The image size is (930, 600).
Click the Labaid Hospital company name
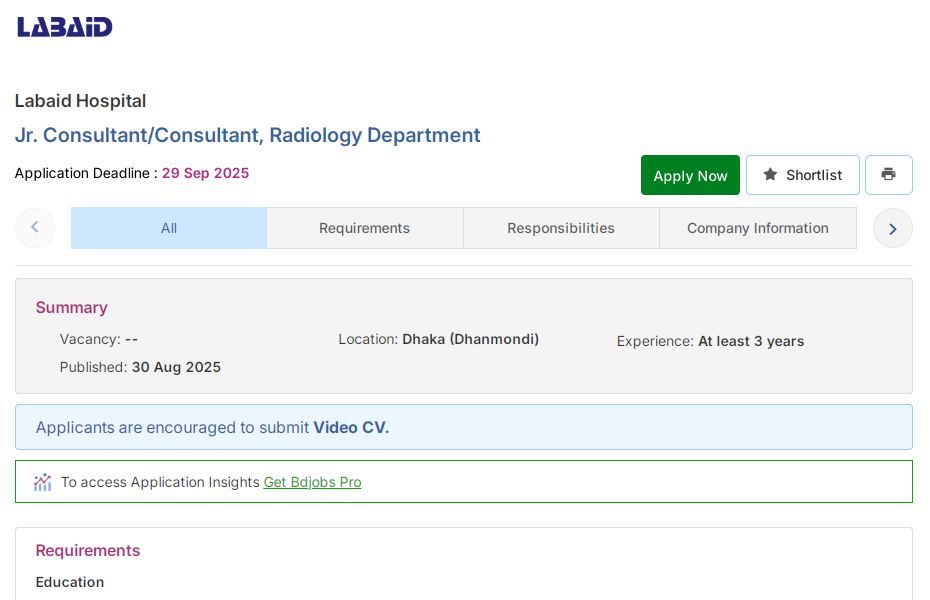[80, 101]
